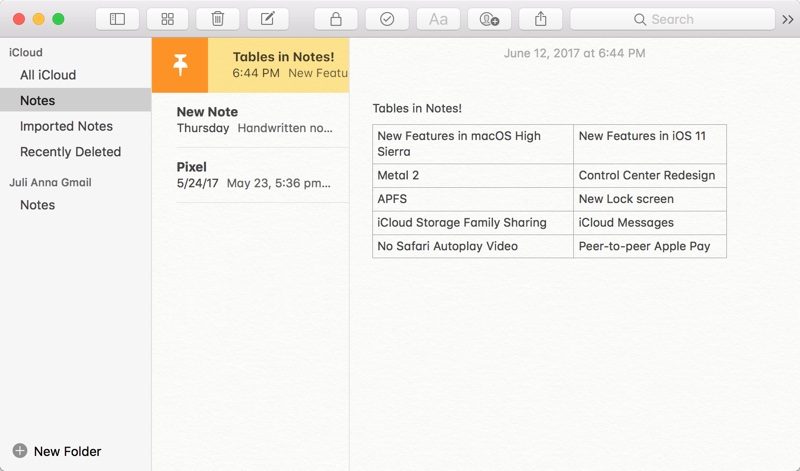Click plus icon beside New Folder
This screenshot has height=471, width=800.
[x=20, y=451]
